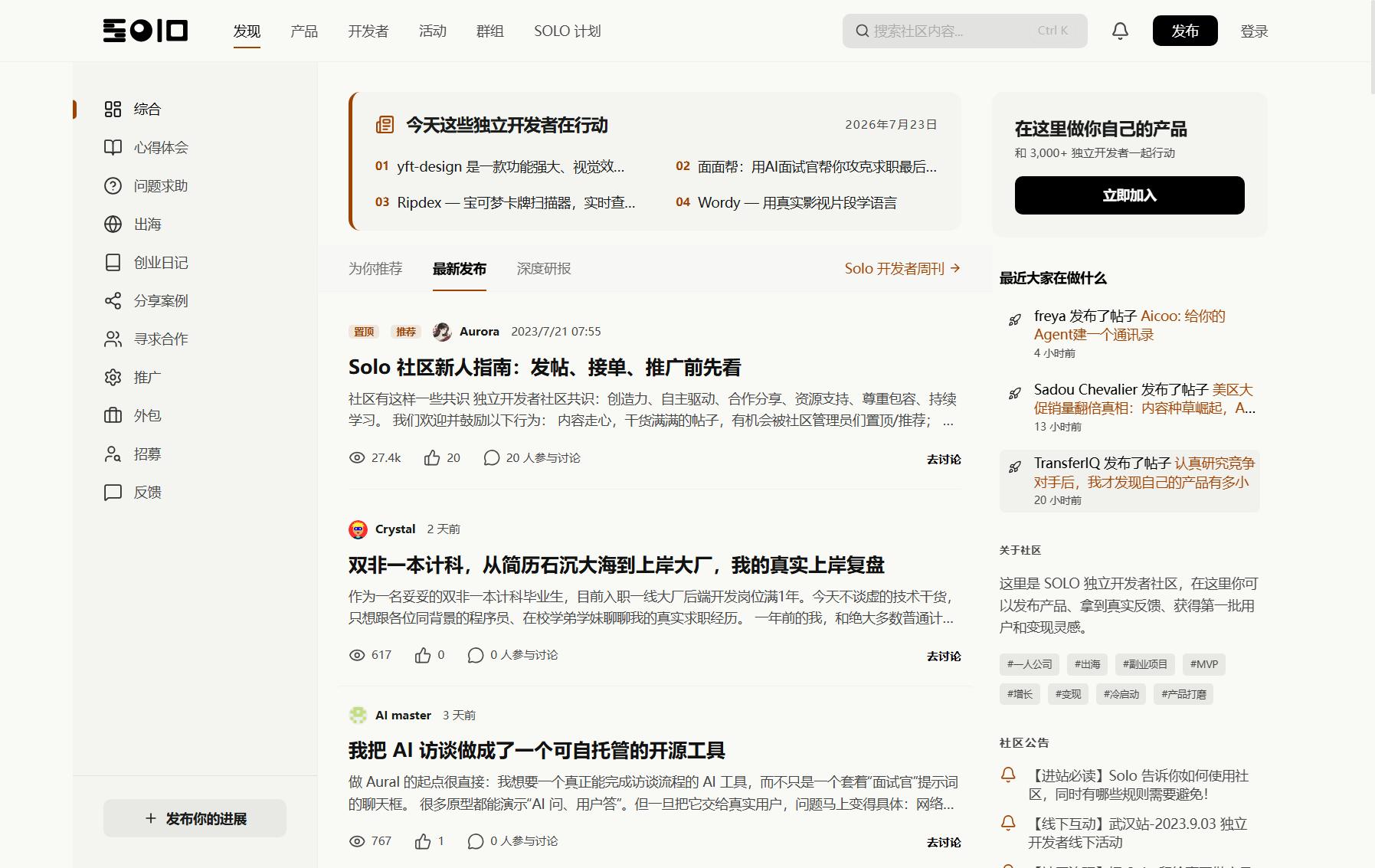Open the SOLO 计划 nav item
The width and height of the screenshot is (1375, 868).
tap(568, 31)
